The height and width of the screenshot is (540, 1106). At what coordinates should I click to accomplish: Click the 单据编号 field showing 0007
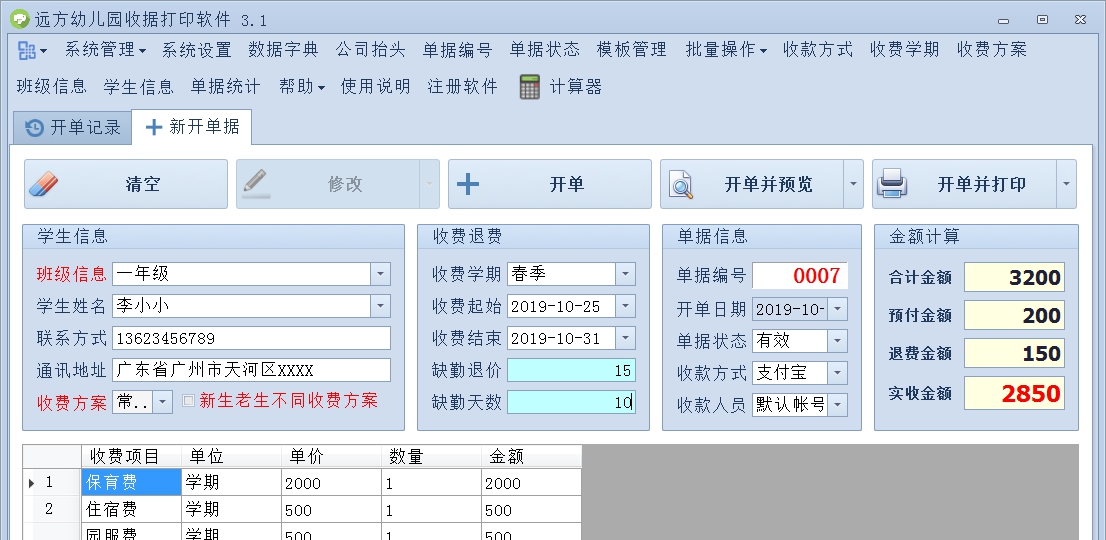coord(800,276)
